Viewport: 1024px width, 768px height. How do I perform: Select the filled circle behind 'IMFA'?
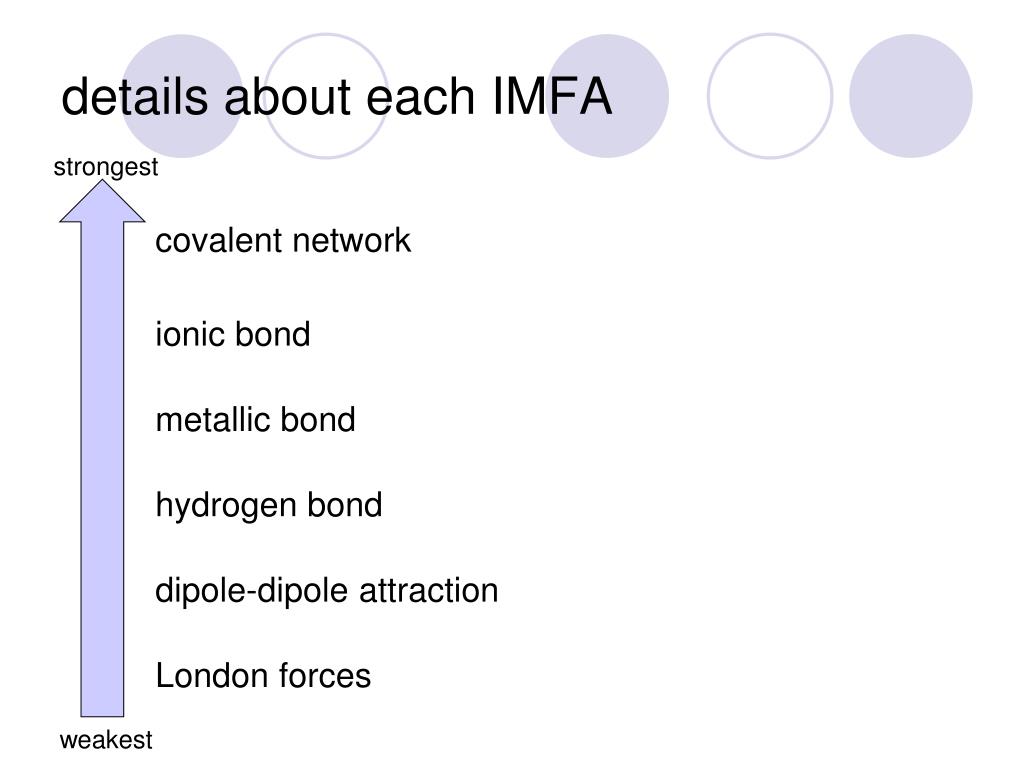607,96
